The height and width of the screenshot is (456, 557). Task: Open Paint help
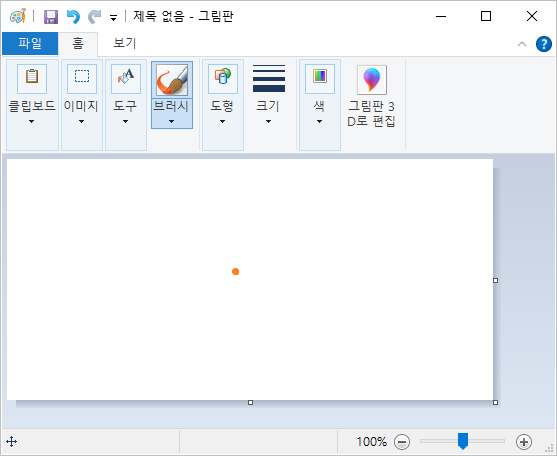[544, 44]
